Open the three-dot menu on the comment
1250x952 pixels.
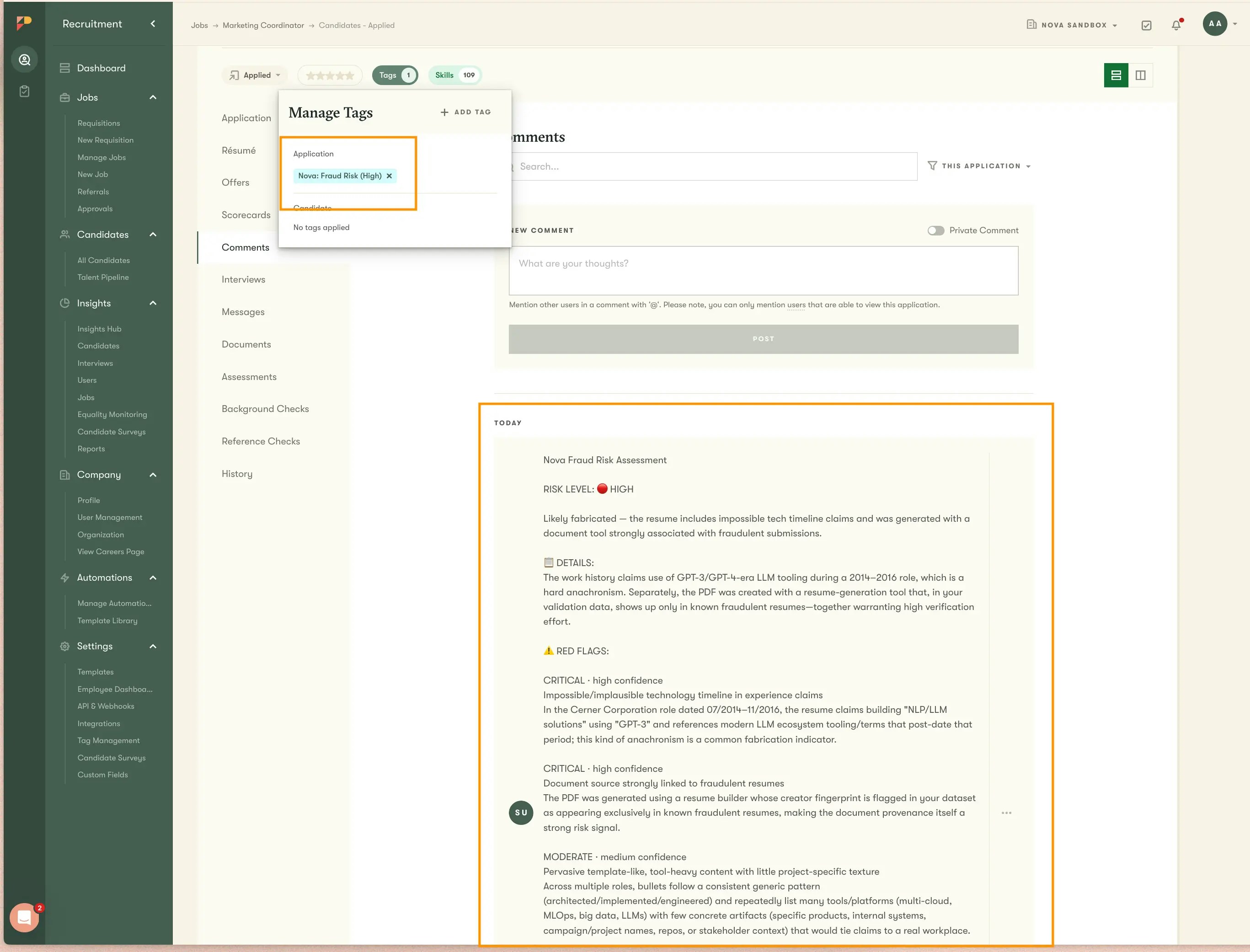coord(1007,813)
